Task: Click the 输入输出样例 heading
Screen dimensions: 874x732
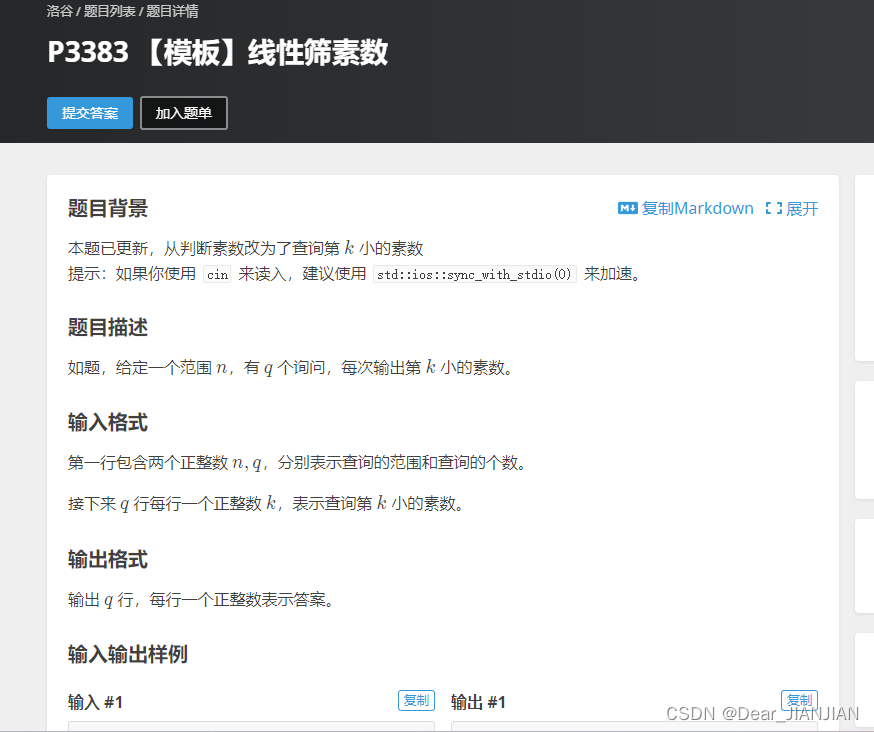Action: pyautogui.click(x=128, y=655)
